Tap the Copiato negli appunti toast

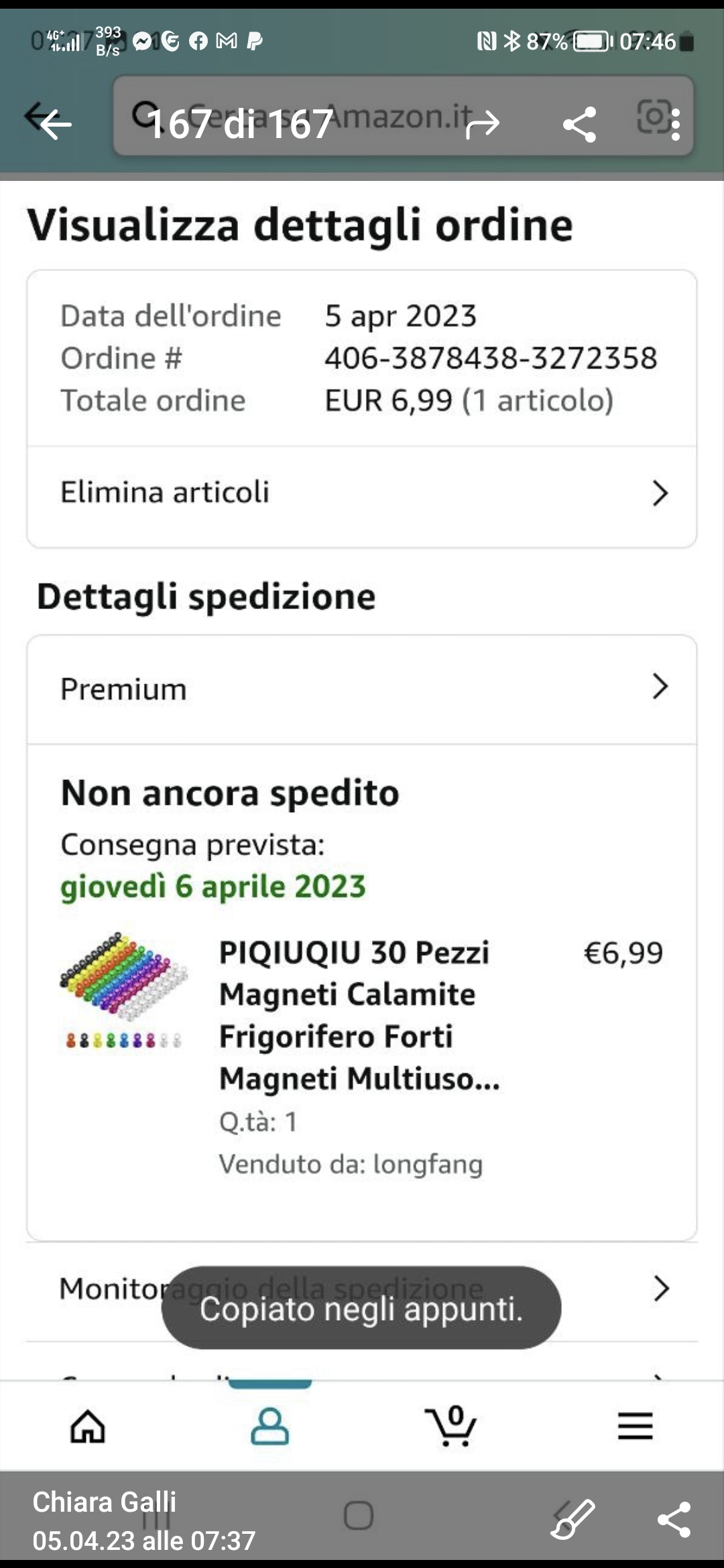pos(361,1308)
